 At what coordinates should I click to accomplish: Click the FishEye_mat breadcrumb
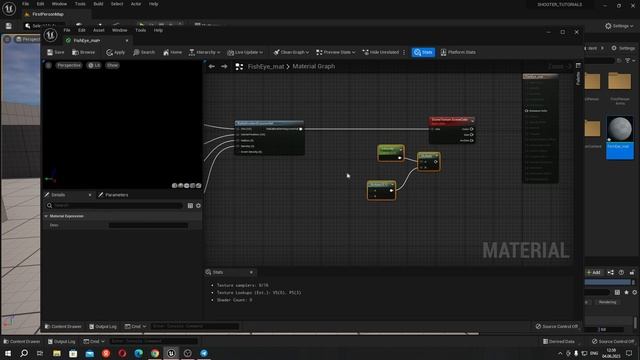[266, 66]
